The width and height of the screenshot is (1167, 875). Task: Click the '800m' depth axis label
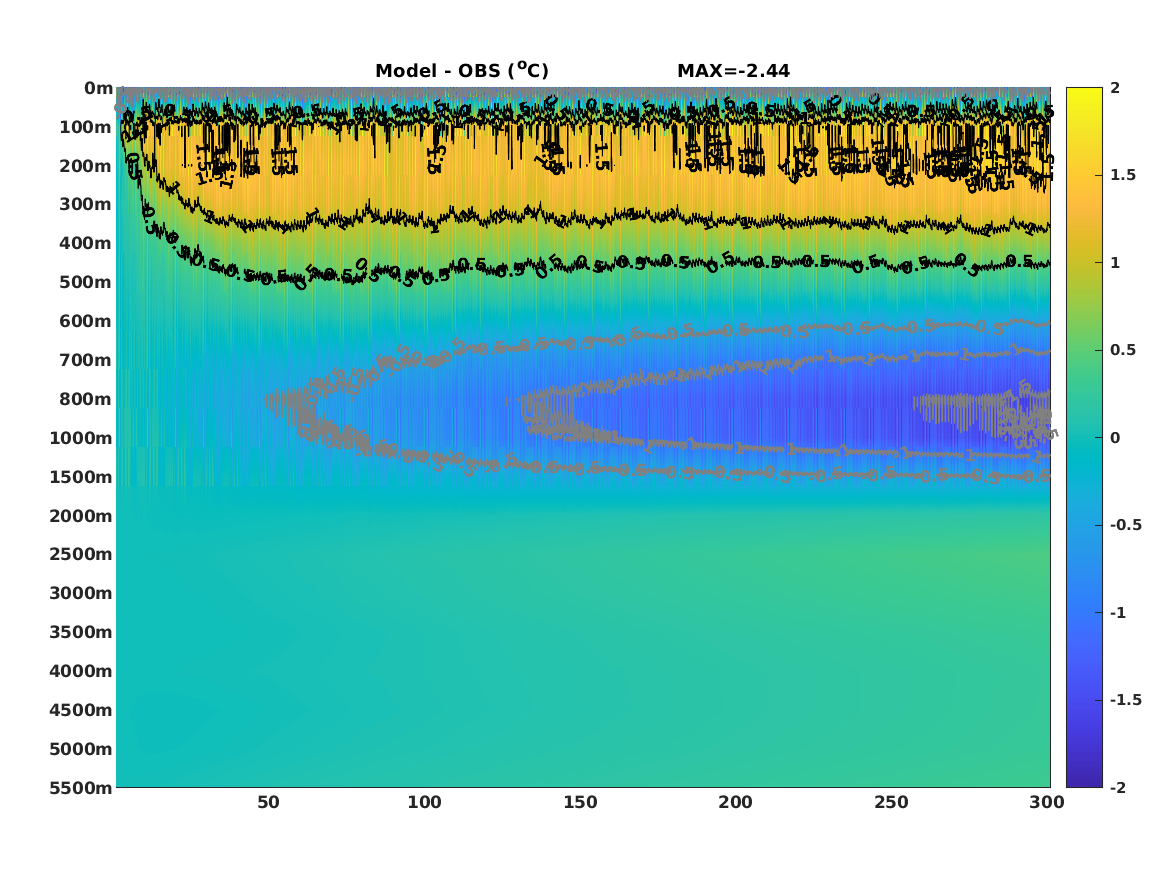[86, 399]
